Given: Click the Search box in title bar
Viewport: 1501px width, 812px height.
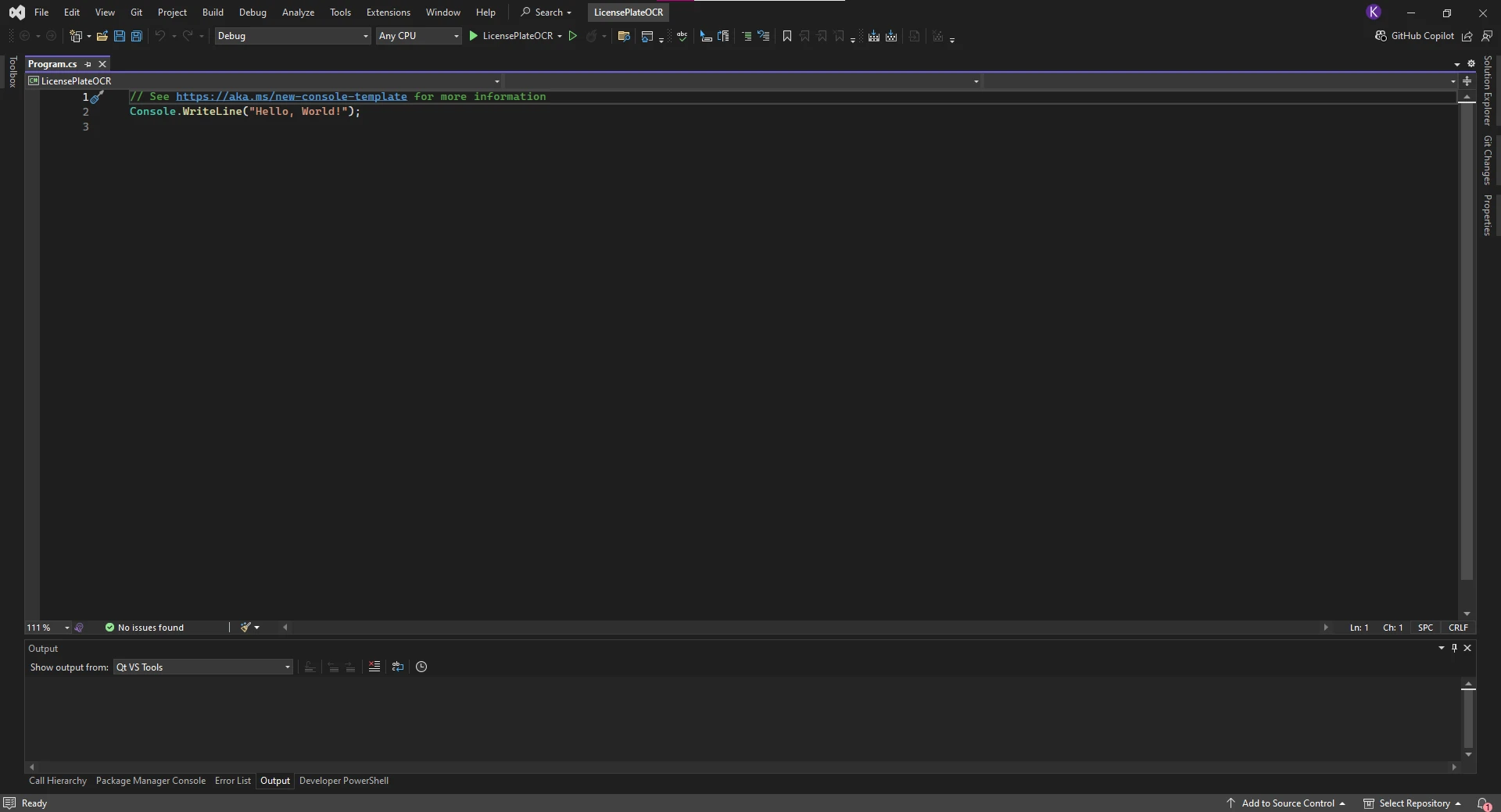Looking at the screenshot, I should pyautogui.click(x=546, y=13).
